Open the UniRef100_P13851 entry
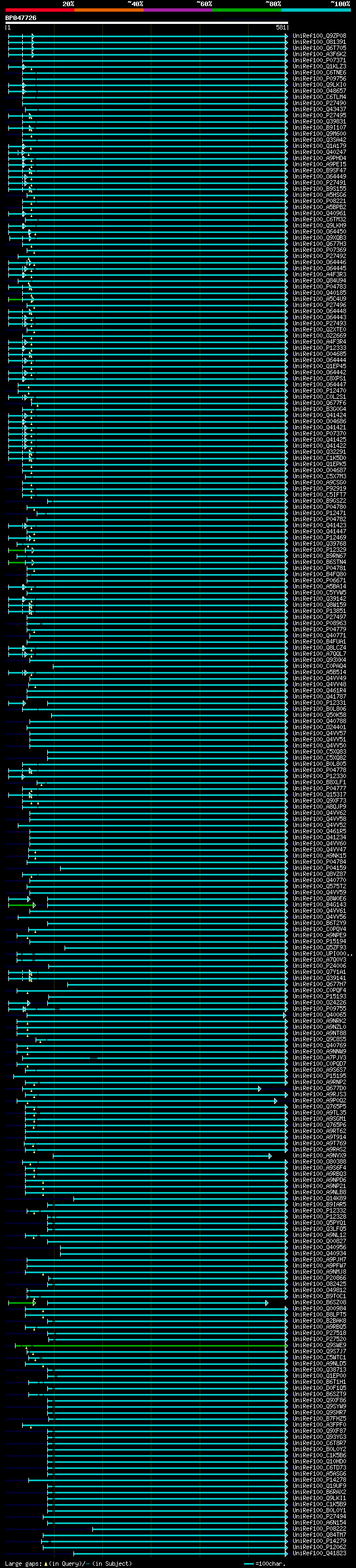Screen dimensions: 356x1568 point(319,611)
